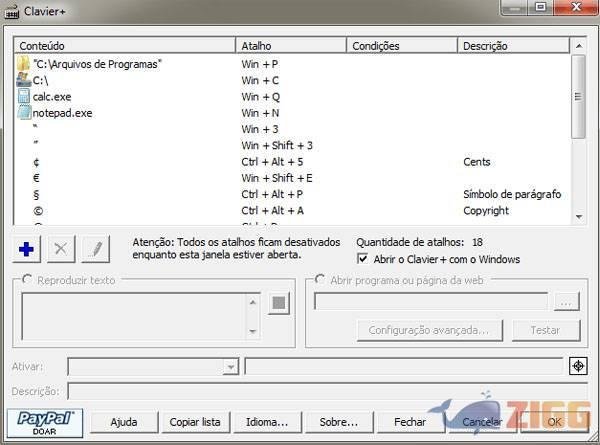This screenshot has width=600, height=445.
Task: Open the Ativar dropdown list
Action: pos(231,367)
